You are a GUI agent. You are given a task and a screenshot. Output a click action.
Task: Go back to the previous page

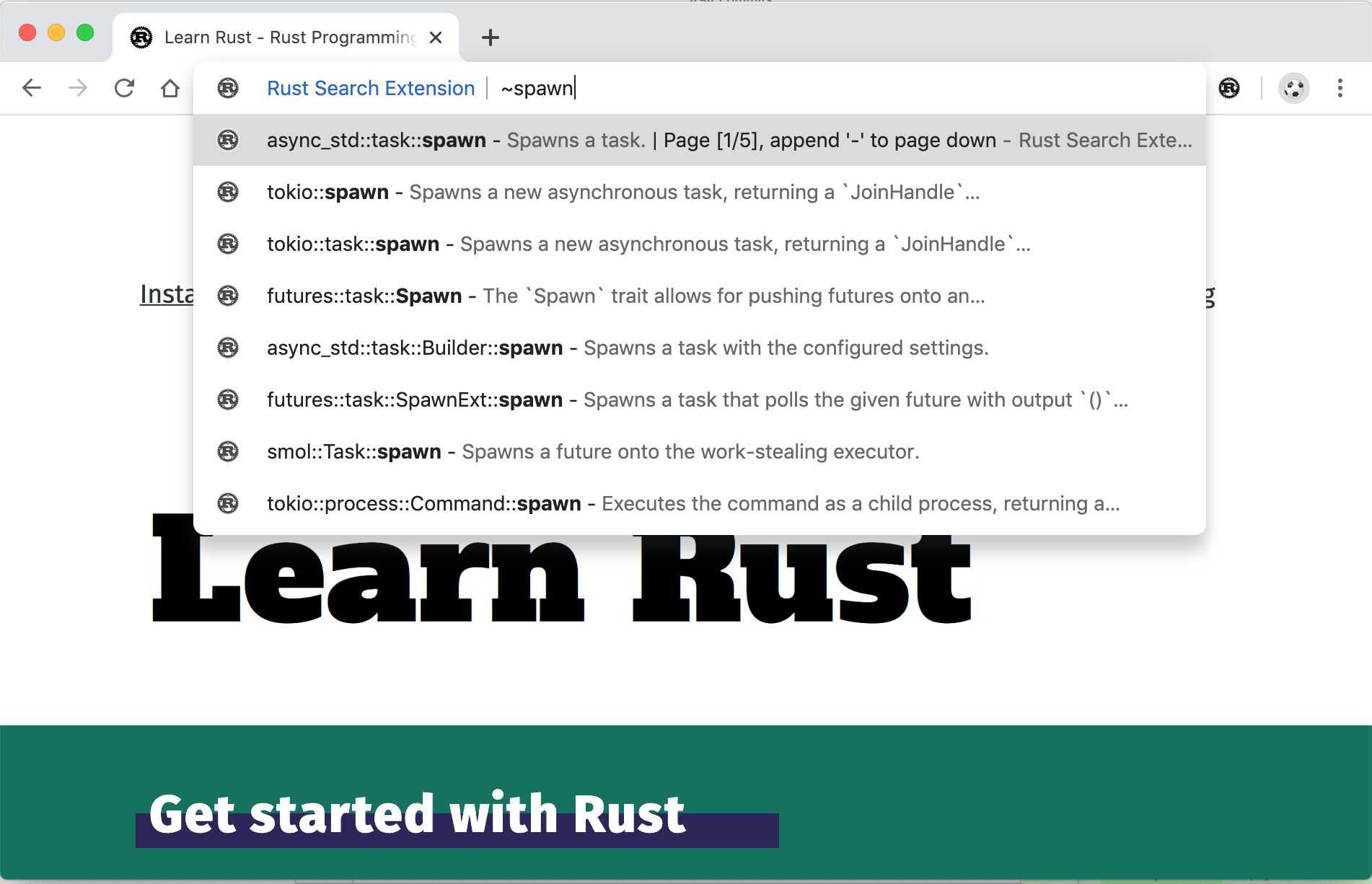coord(32,88)
